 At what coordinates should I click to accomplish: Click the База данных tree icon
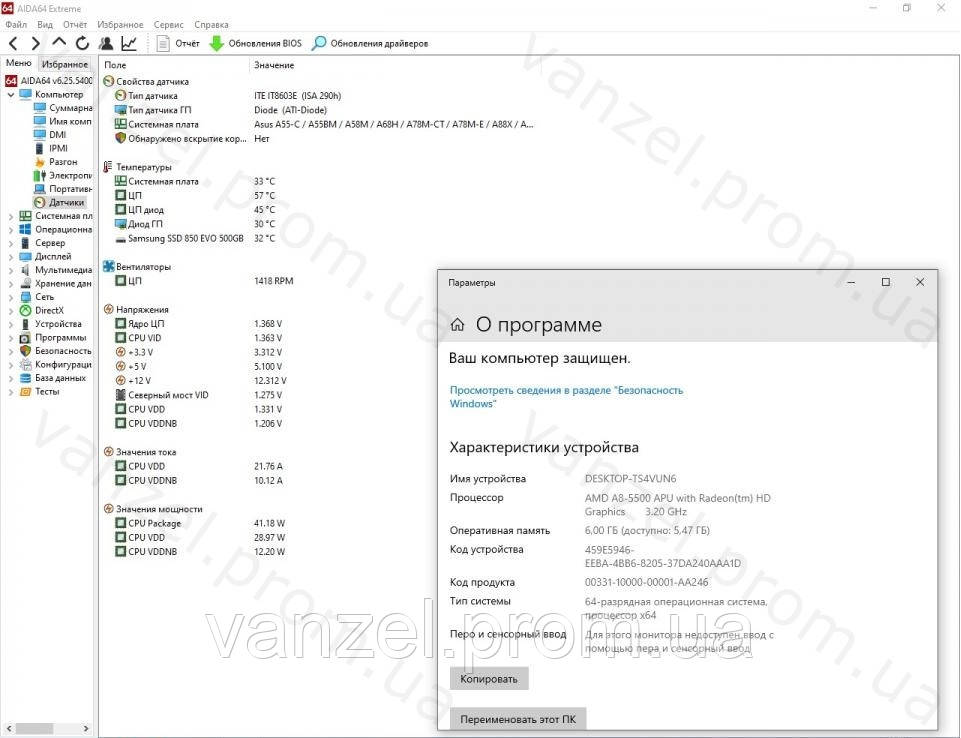pyautogui.click(x=25, y=378)
